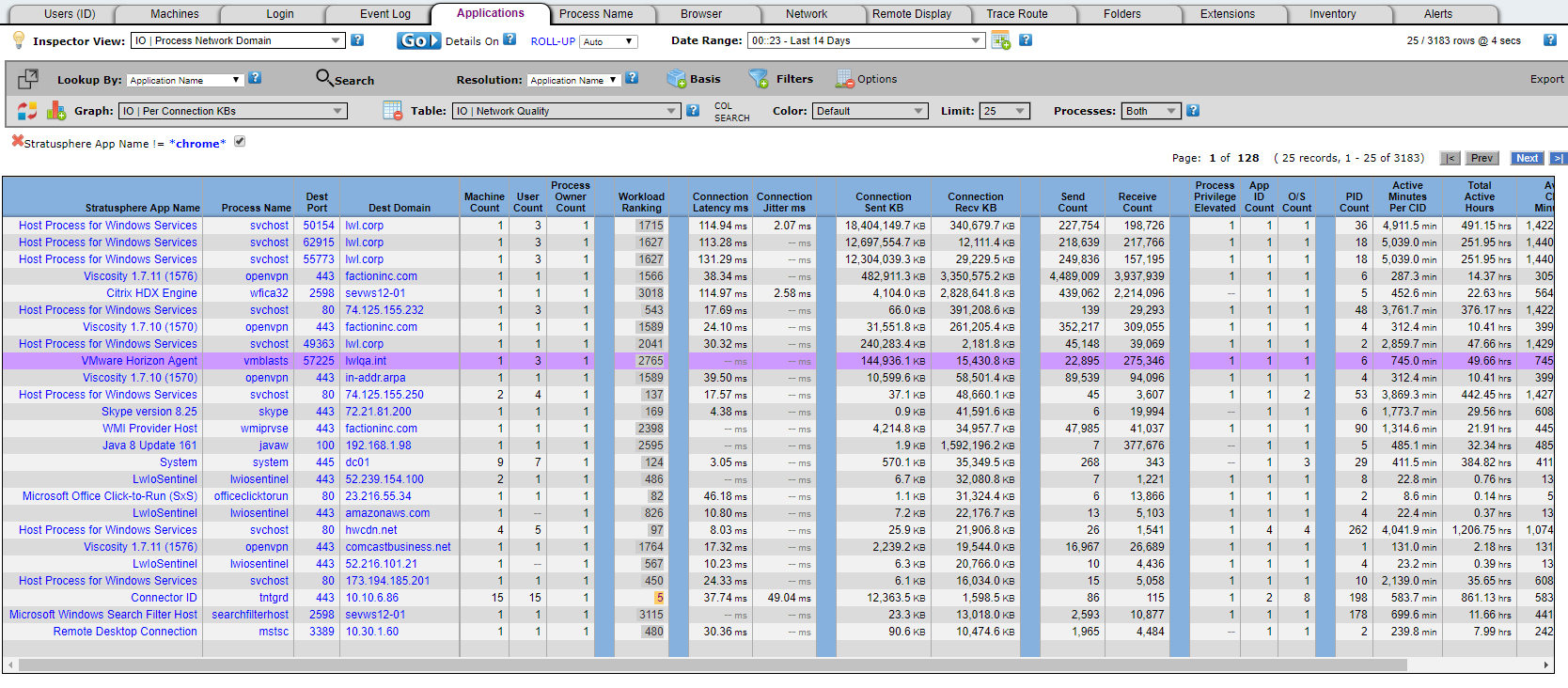Open the Processes dropdown
This screenshot has height=688, width=1568.
tap(1152, 111)
